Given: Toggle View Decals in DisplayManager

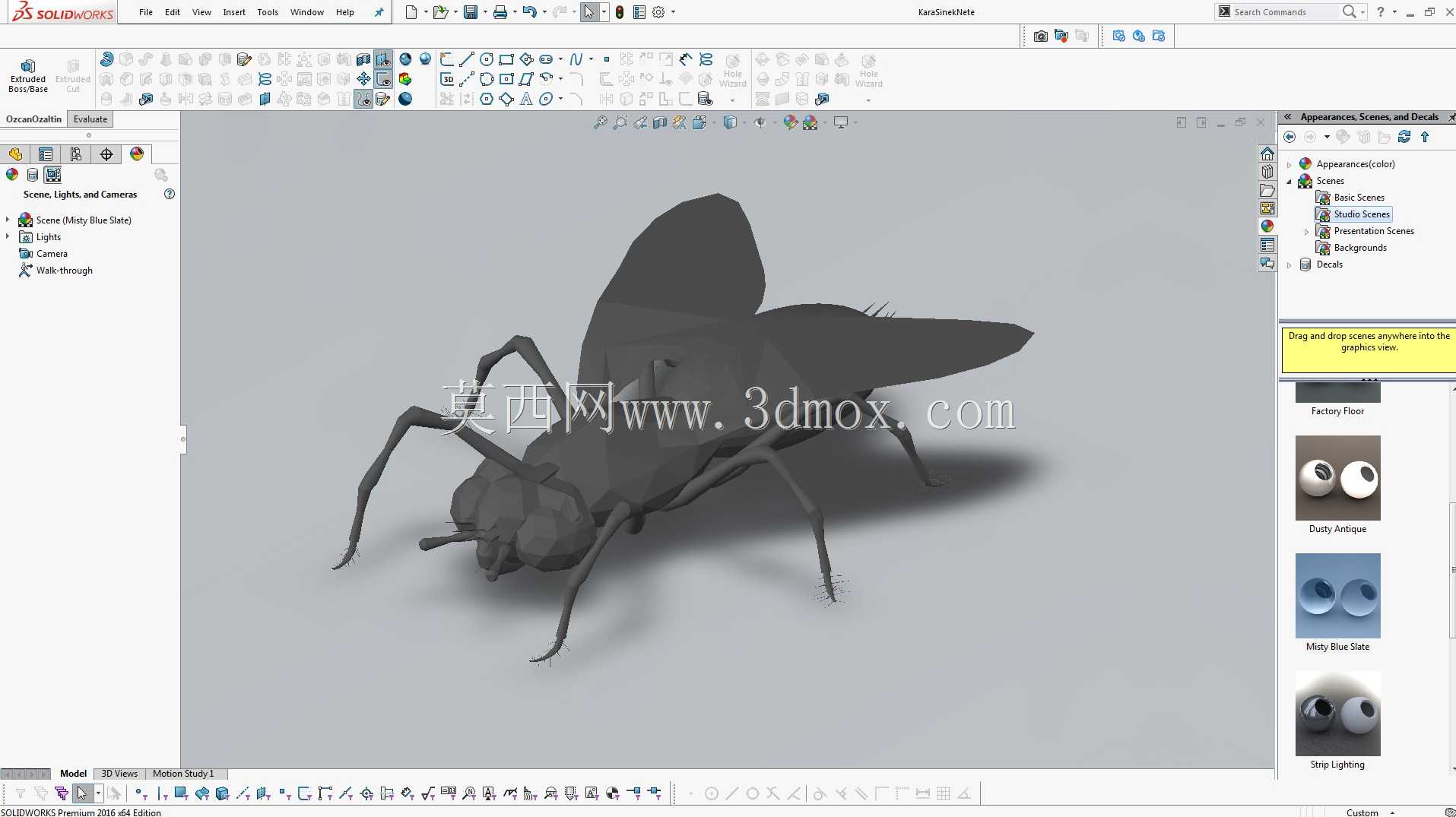Looking at the screenshot, I should point(33,175).
